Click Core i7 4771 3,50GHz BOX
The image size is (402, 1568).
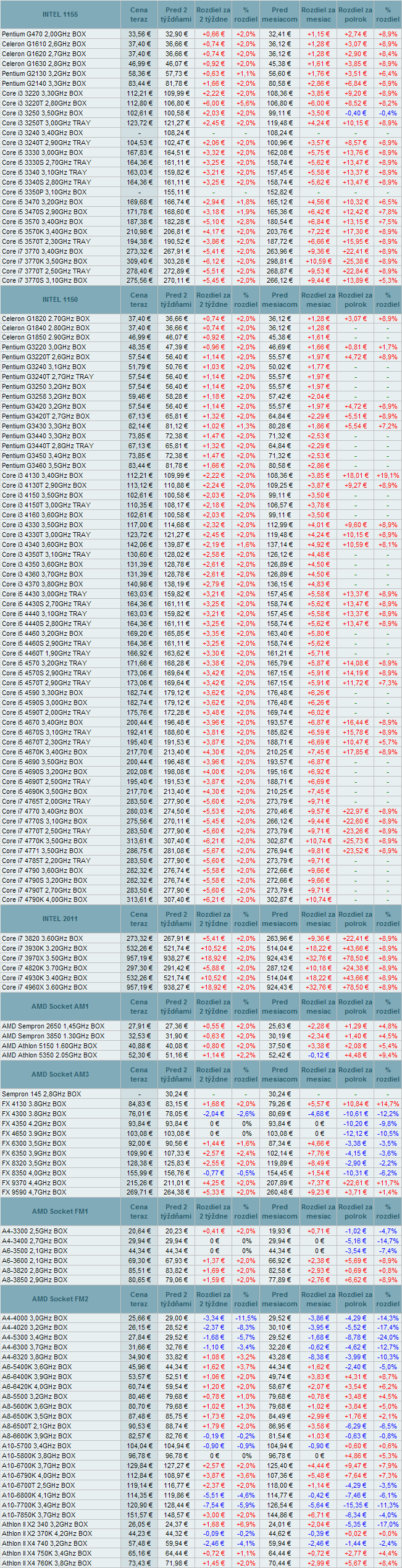[x=42, y=851]
